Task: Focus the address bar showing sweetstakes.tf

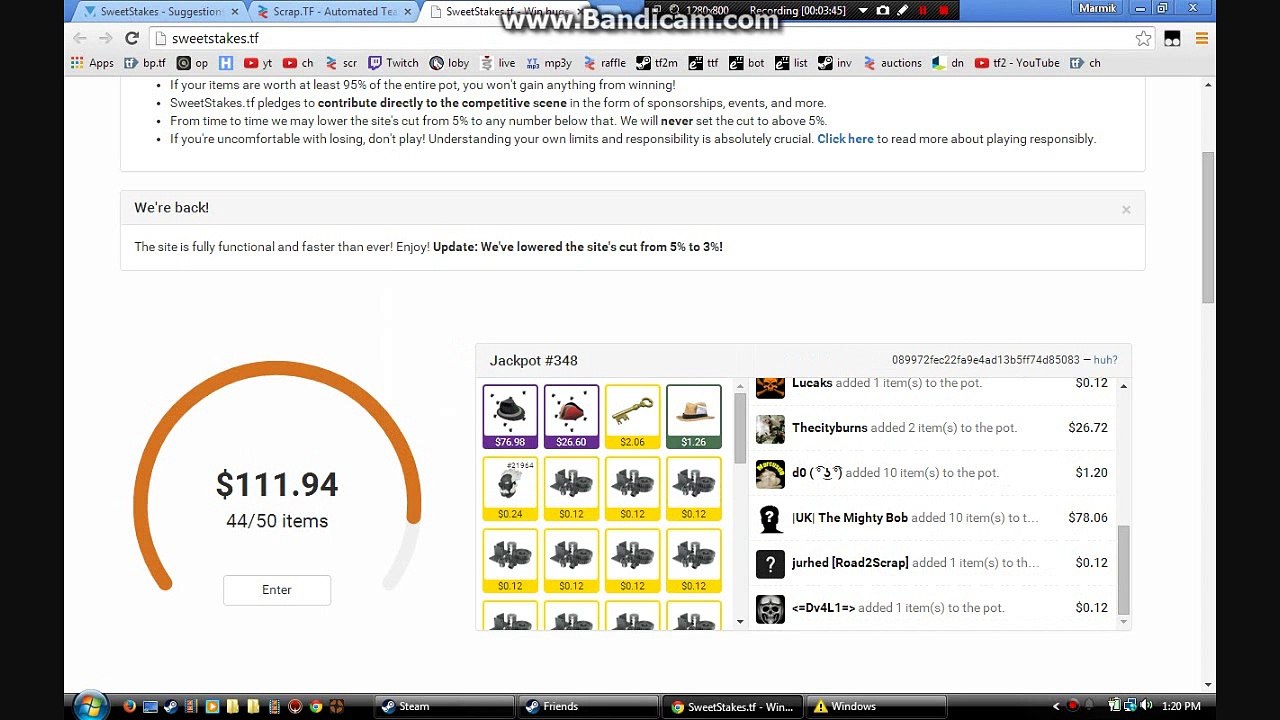Action: click(640, 38)
